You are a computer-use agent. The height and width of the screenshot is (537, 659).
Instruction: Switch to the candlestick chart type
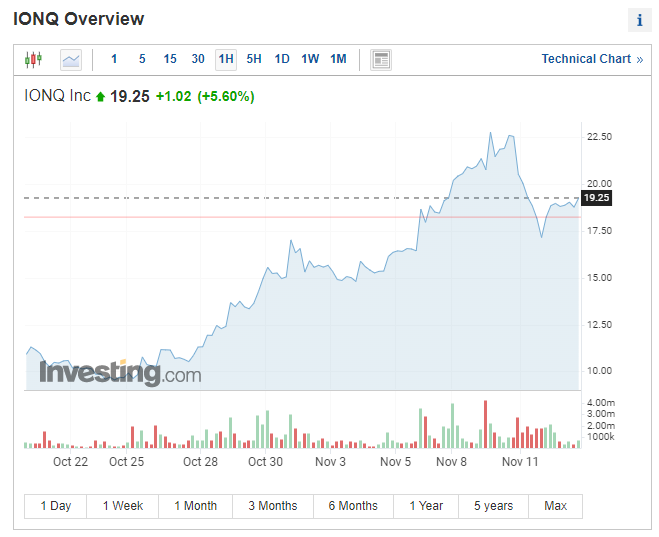point(33,60)
